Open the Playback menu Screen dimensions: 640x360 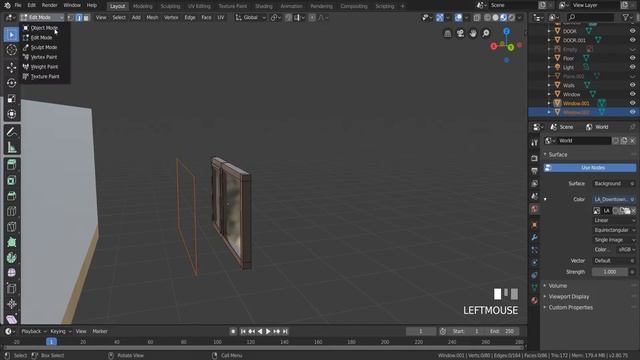pos(33,331)
